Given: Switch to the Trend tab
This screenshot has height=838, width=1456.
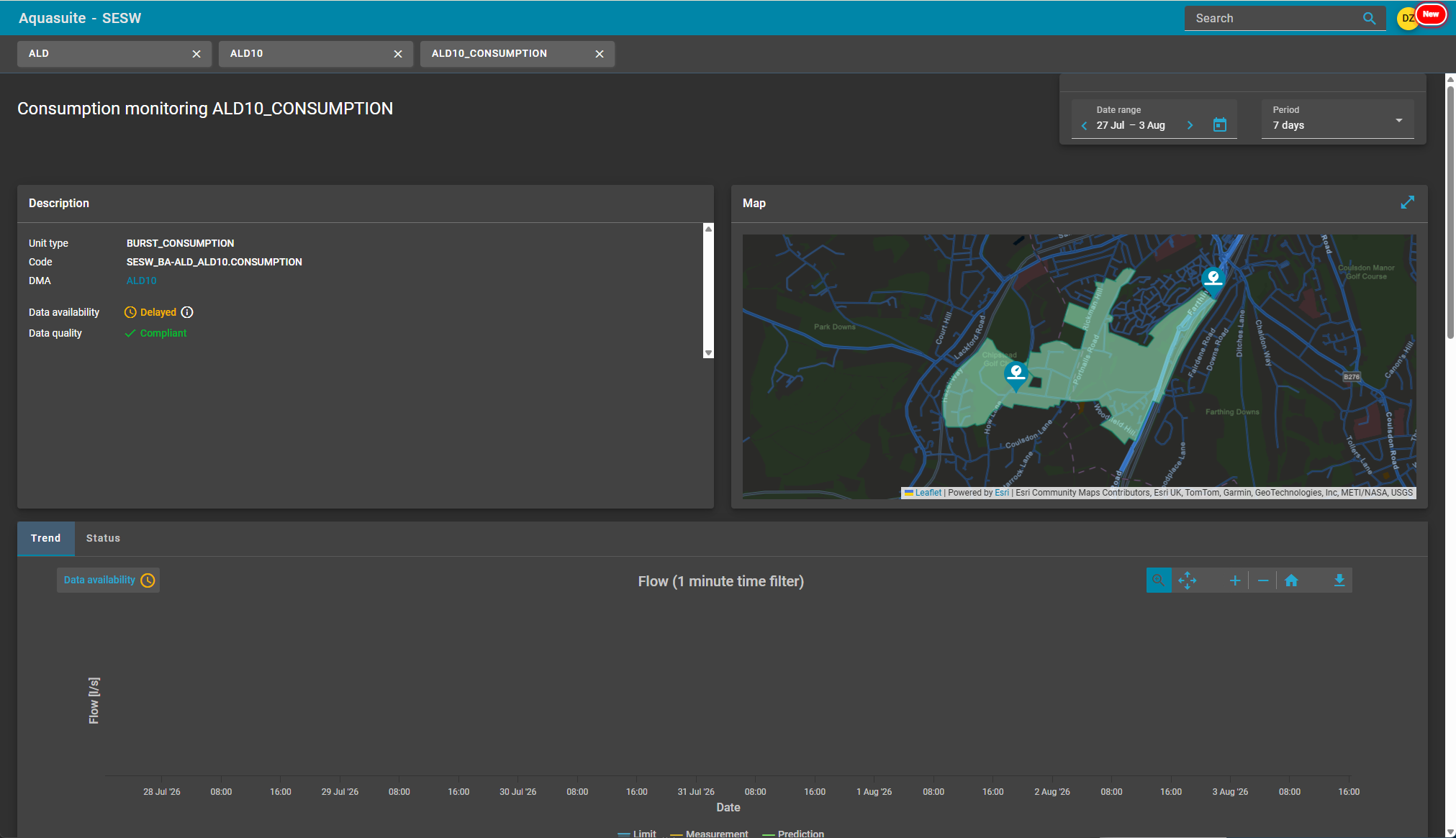Looking at the screenshot, I should 46,538.
